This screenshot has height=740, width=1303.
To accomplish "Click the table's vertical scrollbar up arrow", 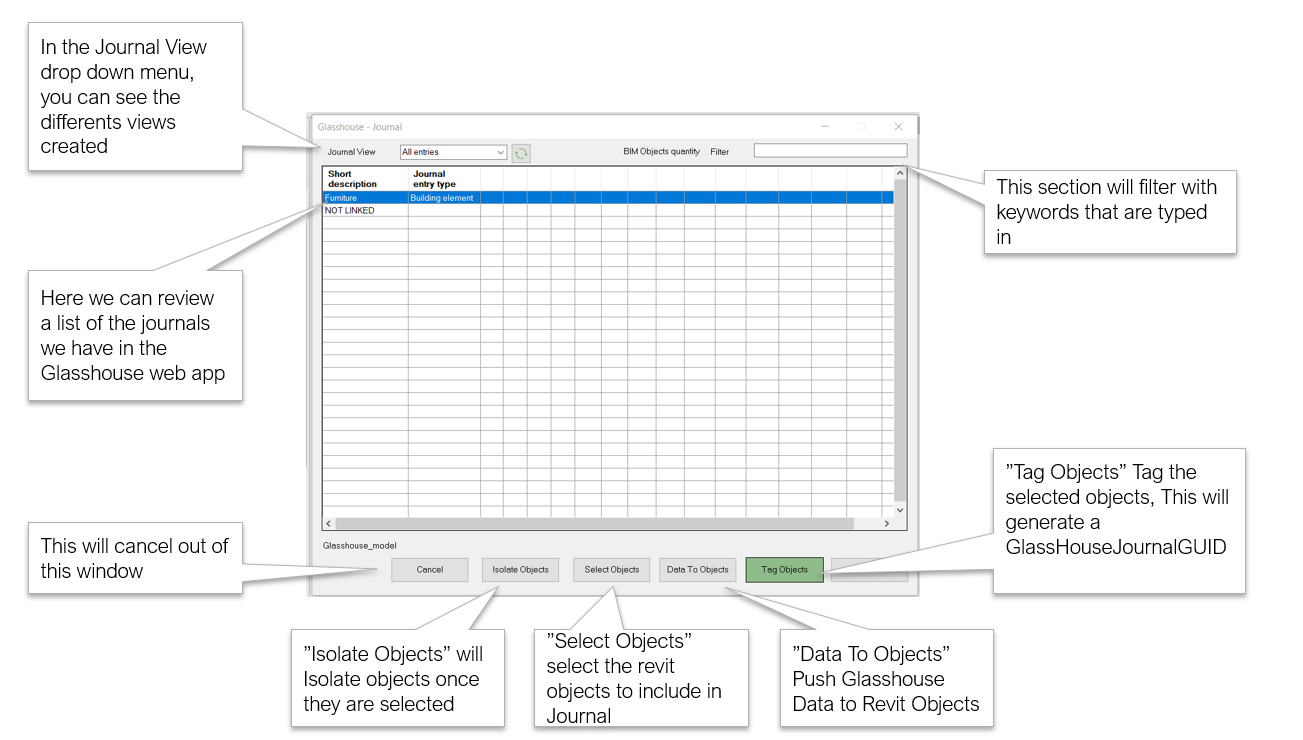I will pos(900,174).
